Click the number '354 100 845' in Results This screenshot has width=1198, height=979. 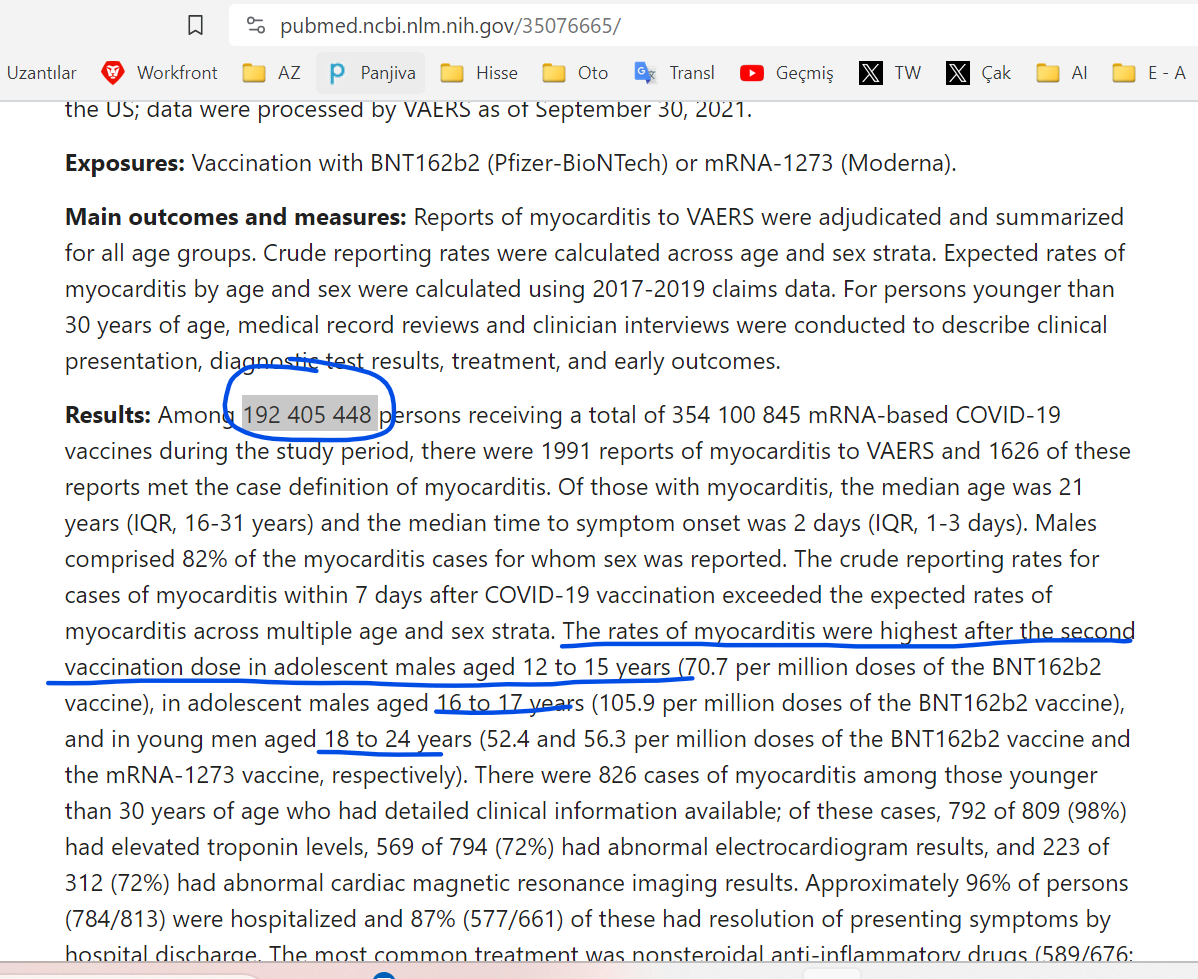click(737, 415)
